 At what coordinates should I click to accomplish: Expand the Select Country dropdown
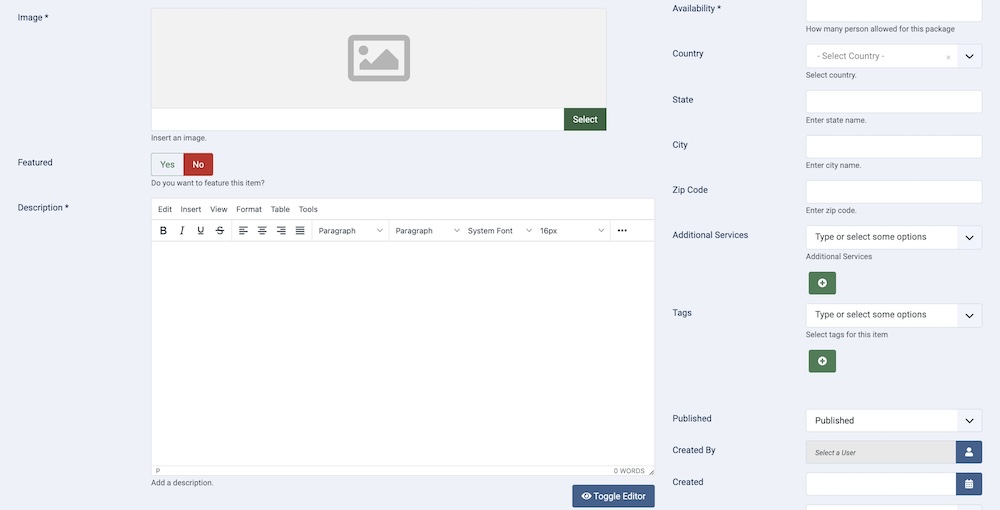[x=969, y=57]
